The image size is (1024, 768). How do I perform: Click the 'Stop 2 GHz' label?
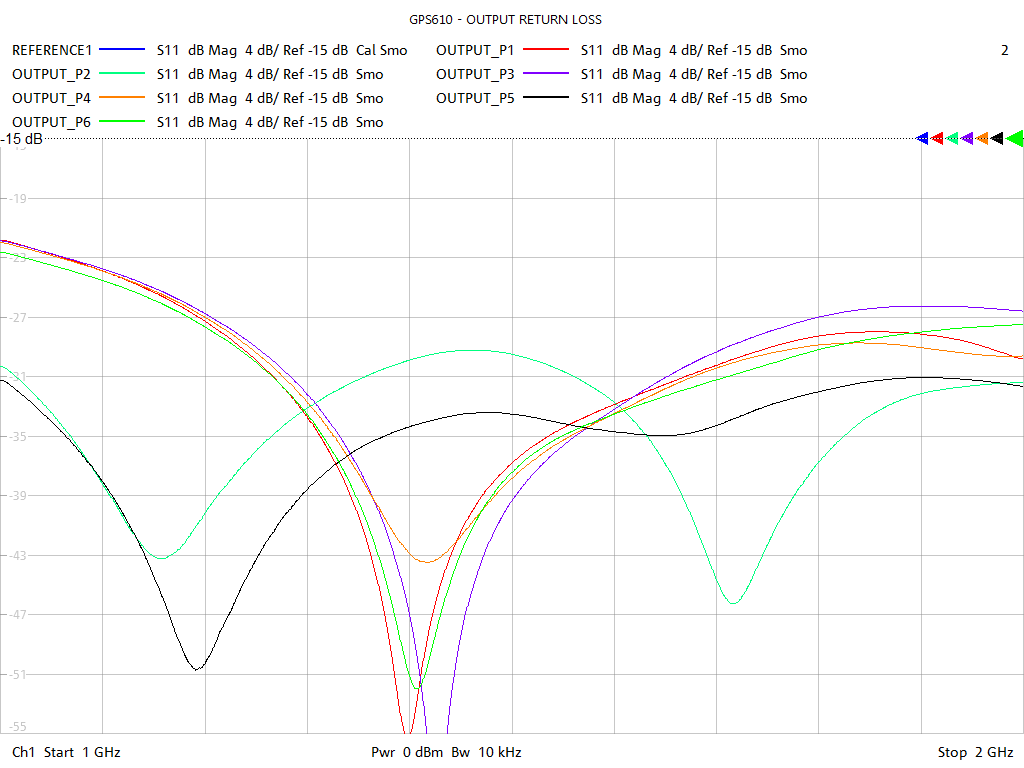click(976, 752)
